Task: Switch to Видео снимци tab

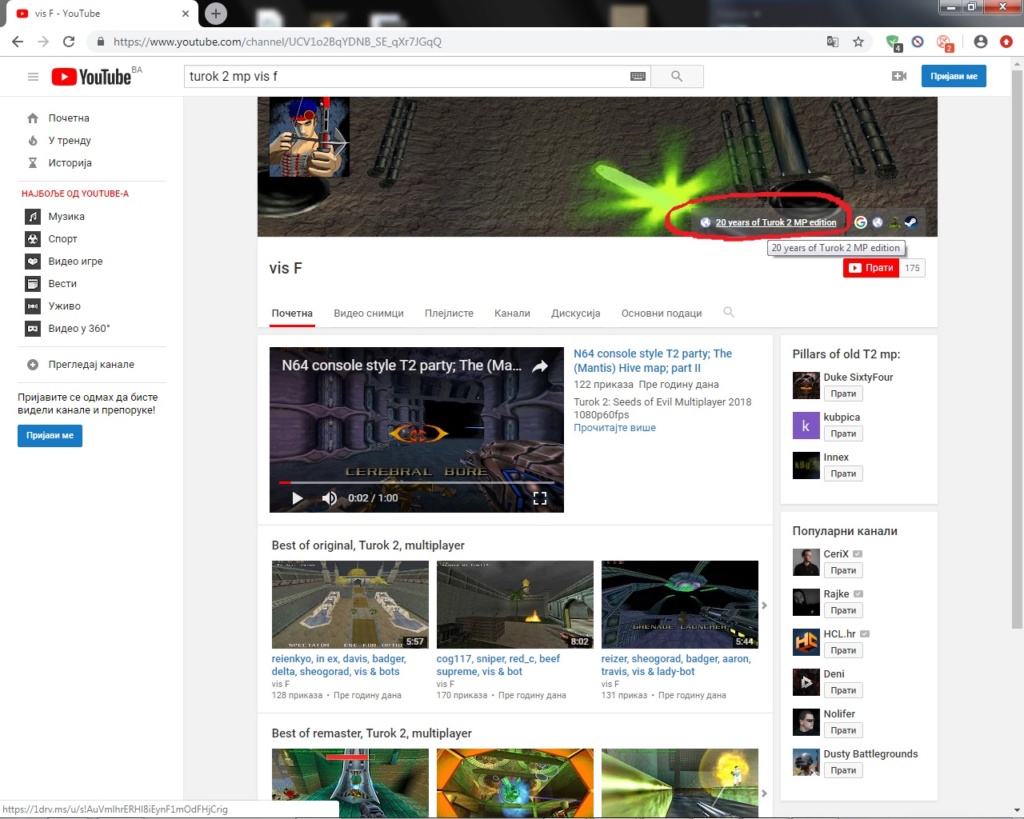Action: (x=368, y=313)
